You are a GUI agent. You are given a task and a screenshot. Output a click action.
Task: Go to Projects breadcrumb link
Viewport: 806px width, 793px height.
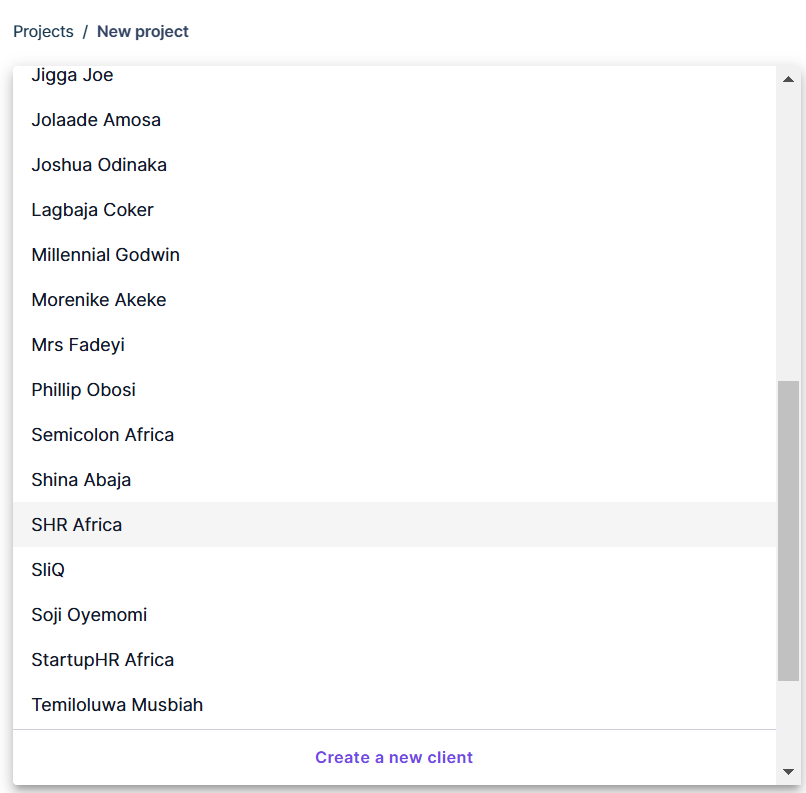(x=43, y=31)
